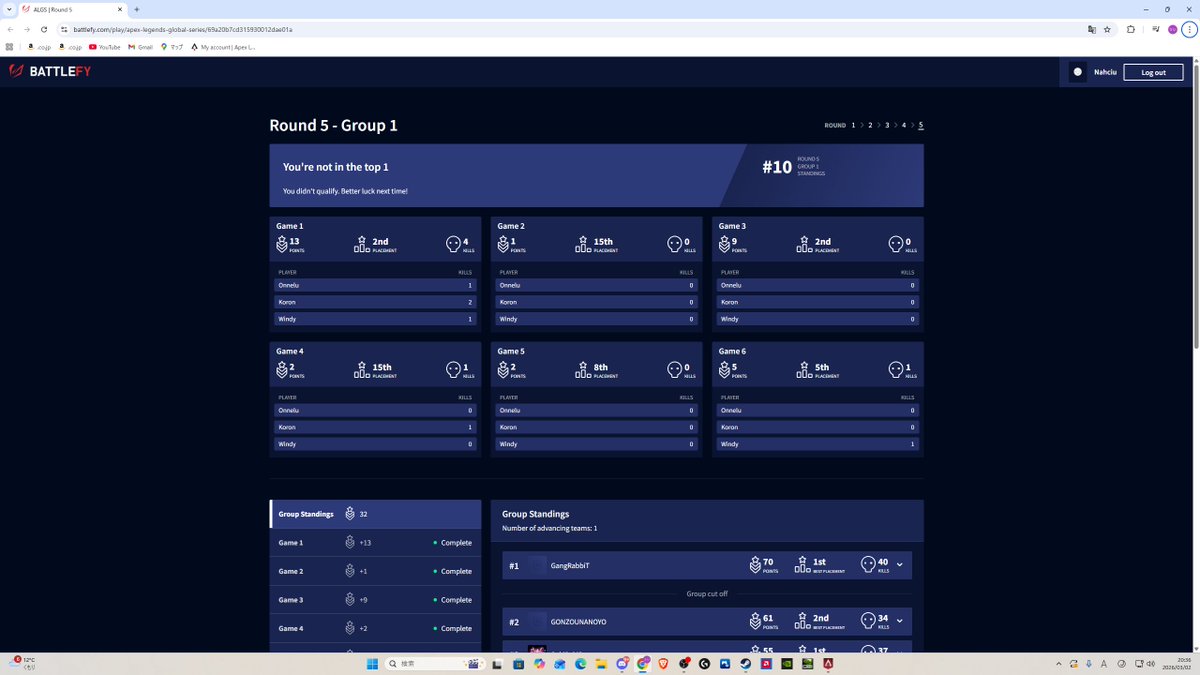Screen dimensions: 1200x675
Task: Open My account Apex bookmark
Action: [x=223, y=46]
